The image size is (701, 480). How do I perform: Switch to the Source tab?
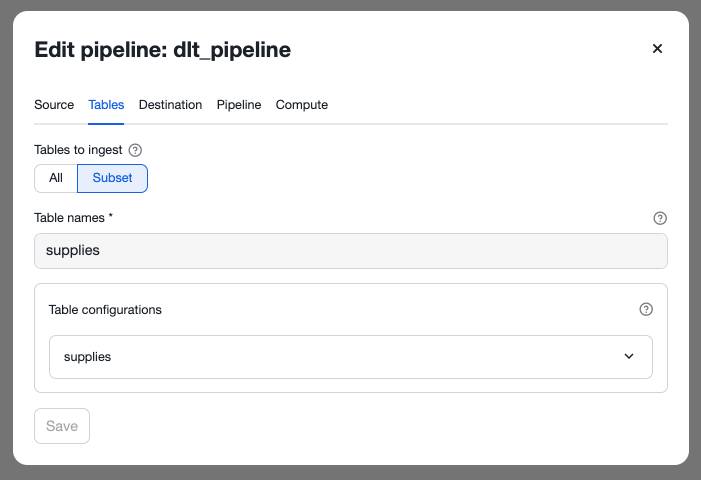pyautogui.click(x=54, y=105)
